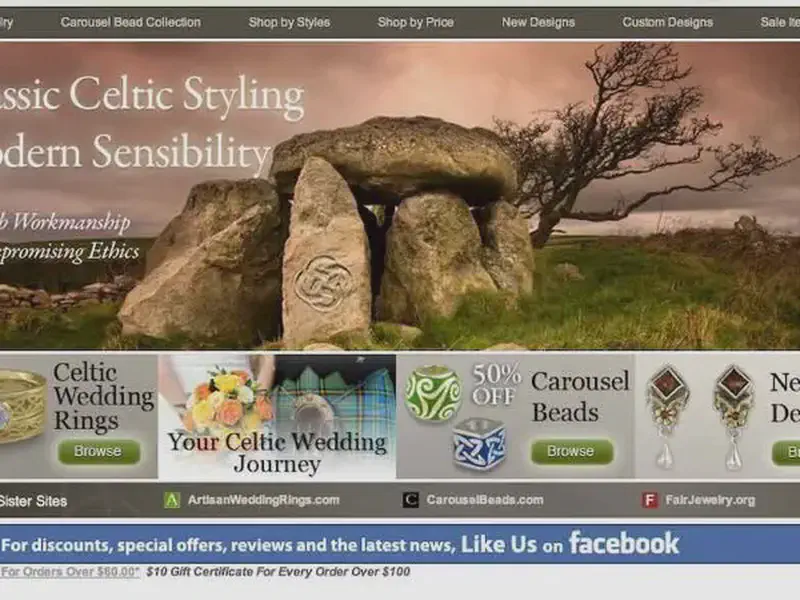This screenshot has height=600, width=800.
Task: Click the Sister Sites label
Action: pyautogui.click(x=34, y=501)
